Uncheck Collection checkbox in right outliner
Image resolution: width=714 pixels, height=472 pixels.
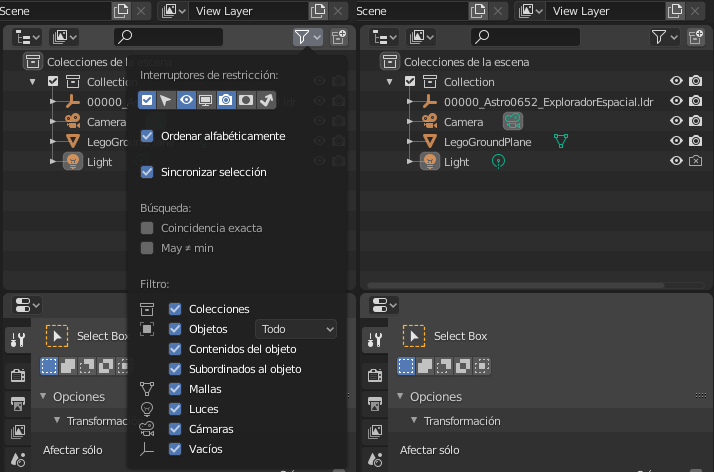tap(410, 81)
